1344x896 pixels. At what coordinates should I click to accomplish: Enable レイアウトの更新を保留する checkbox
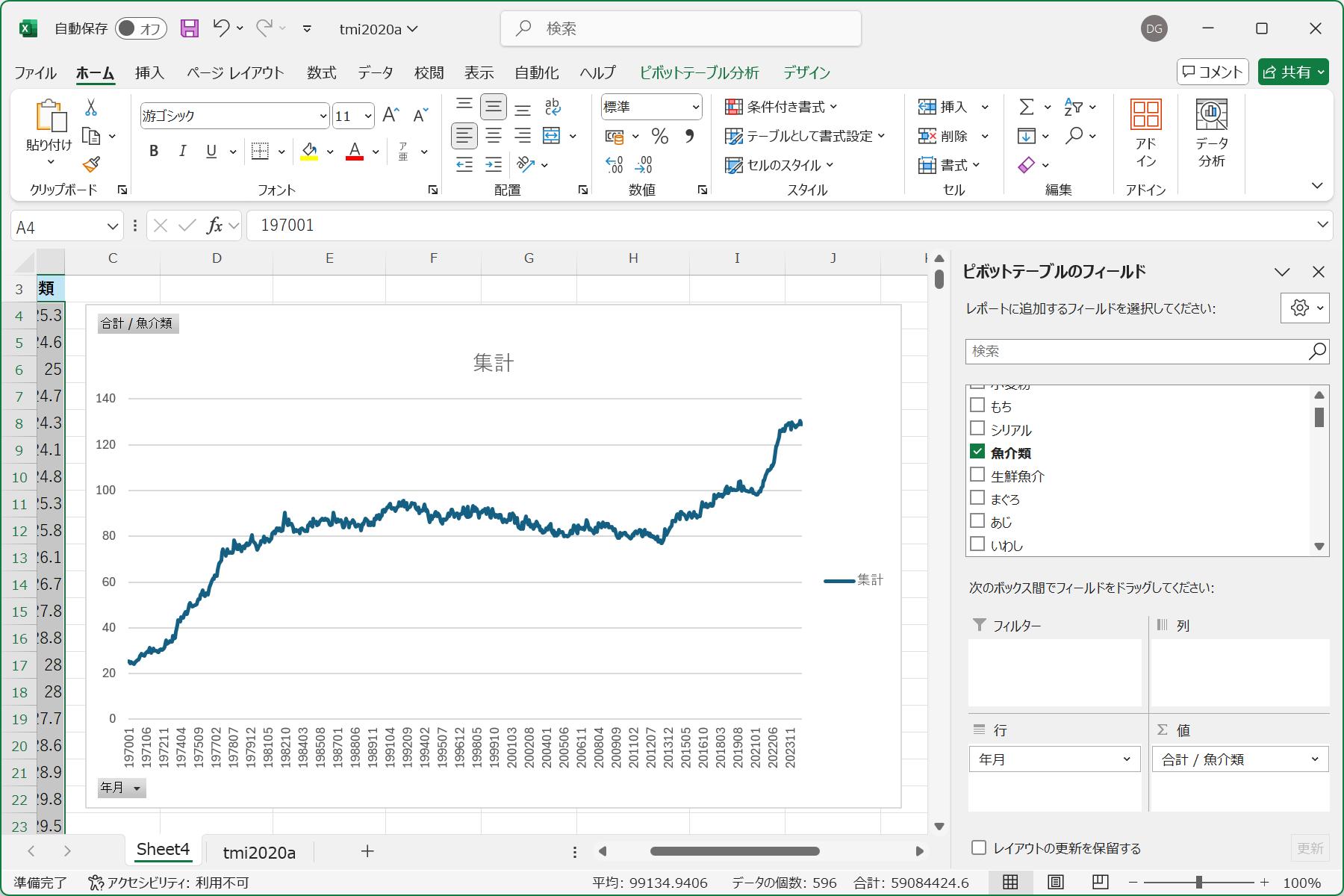click(979, 847)
